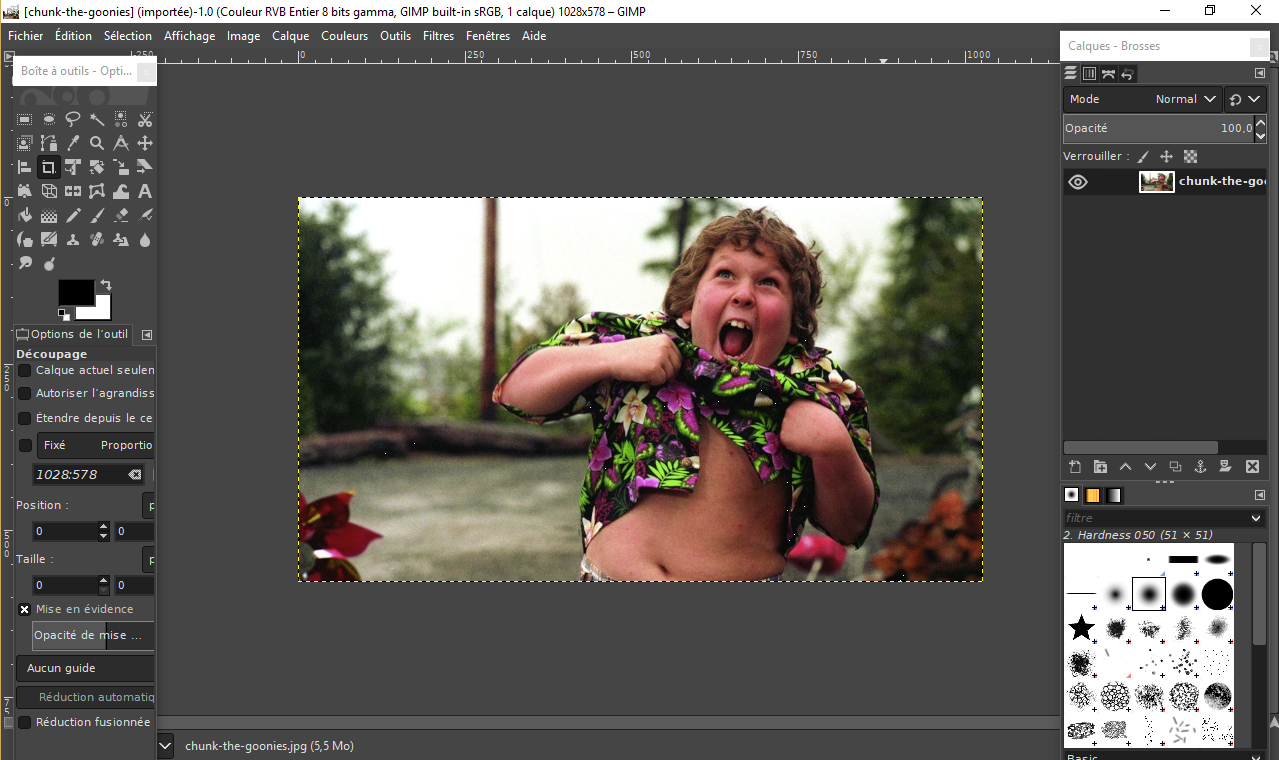Hide the chunk-the-goonies layer with eye icon
The image size is (1279, 760).
(1078, 182)
